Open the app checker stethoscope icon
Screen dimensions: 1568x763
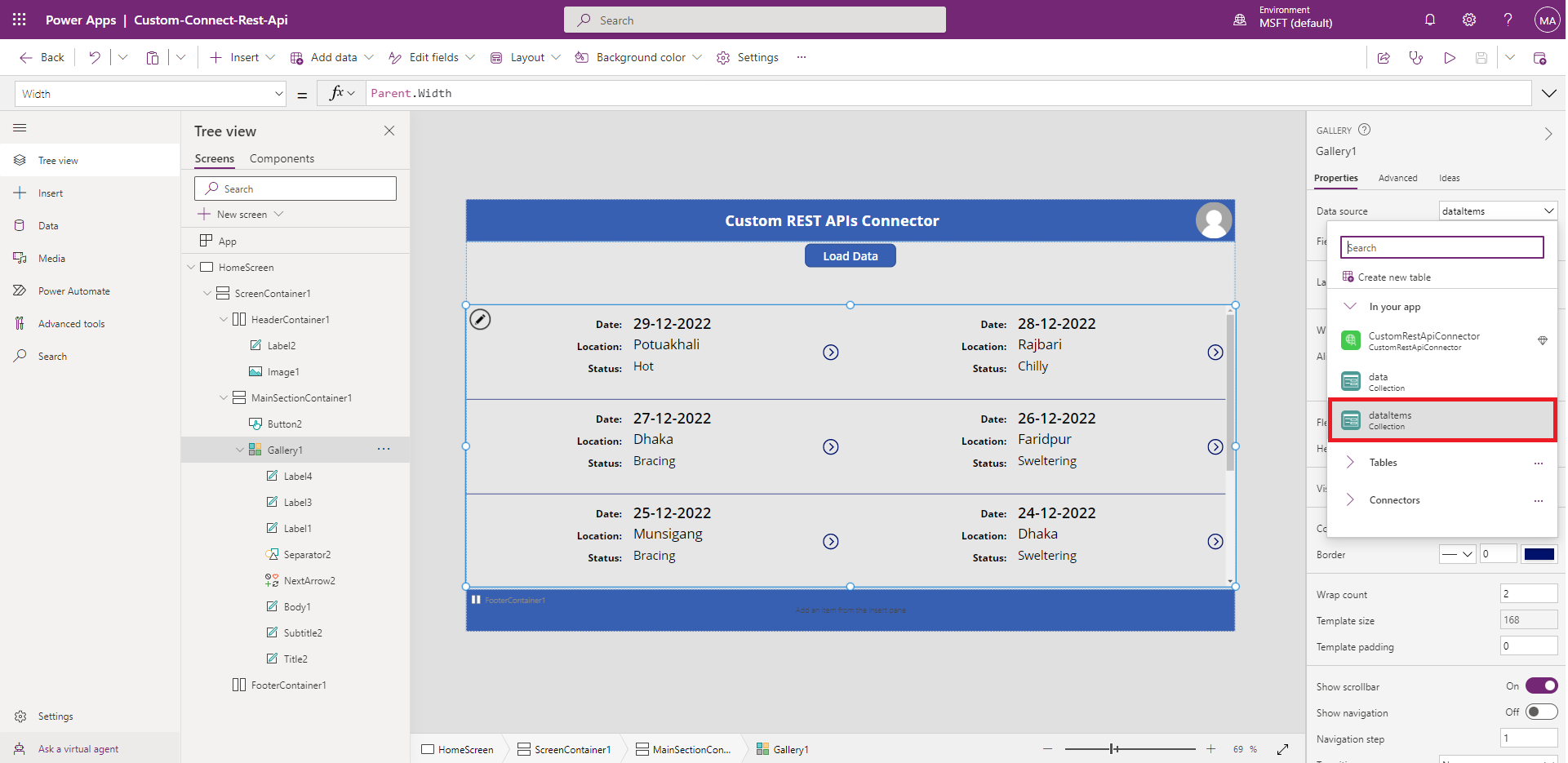tap(1416, 58)
